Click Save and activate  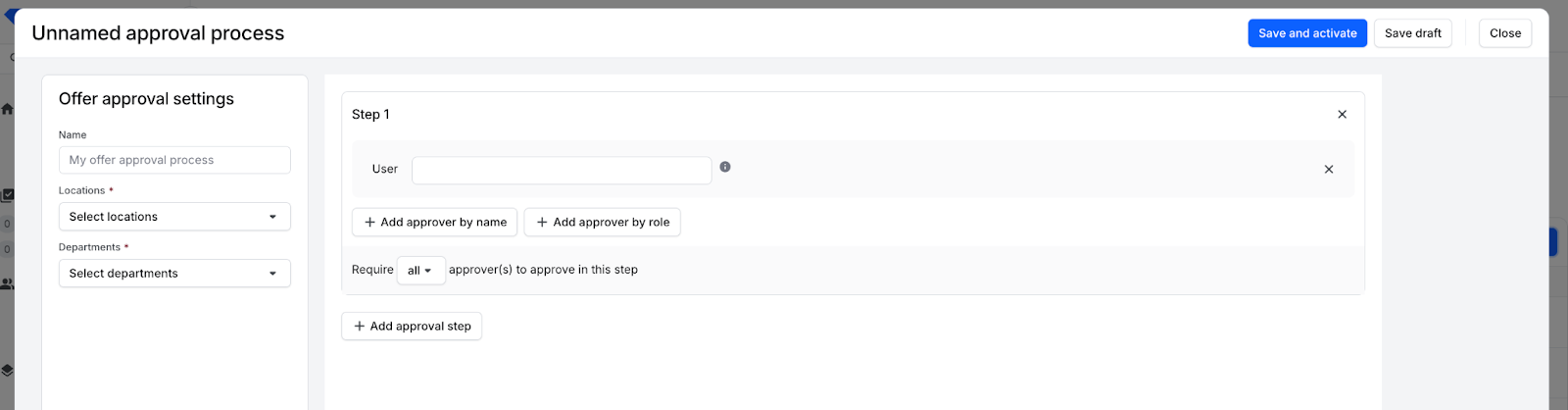[x=1306, y=33]
